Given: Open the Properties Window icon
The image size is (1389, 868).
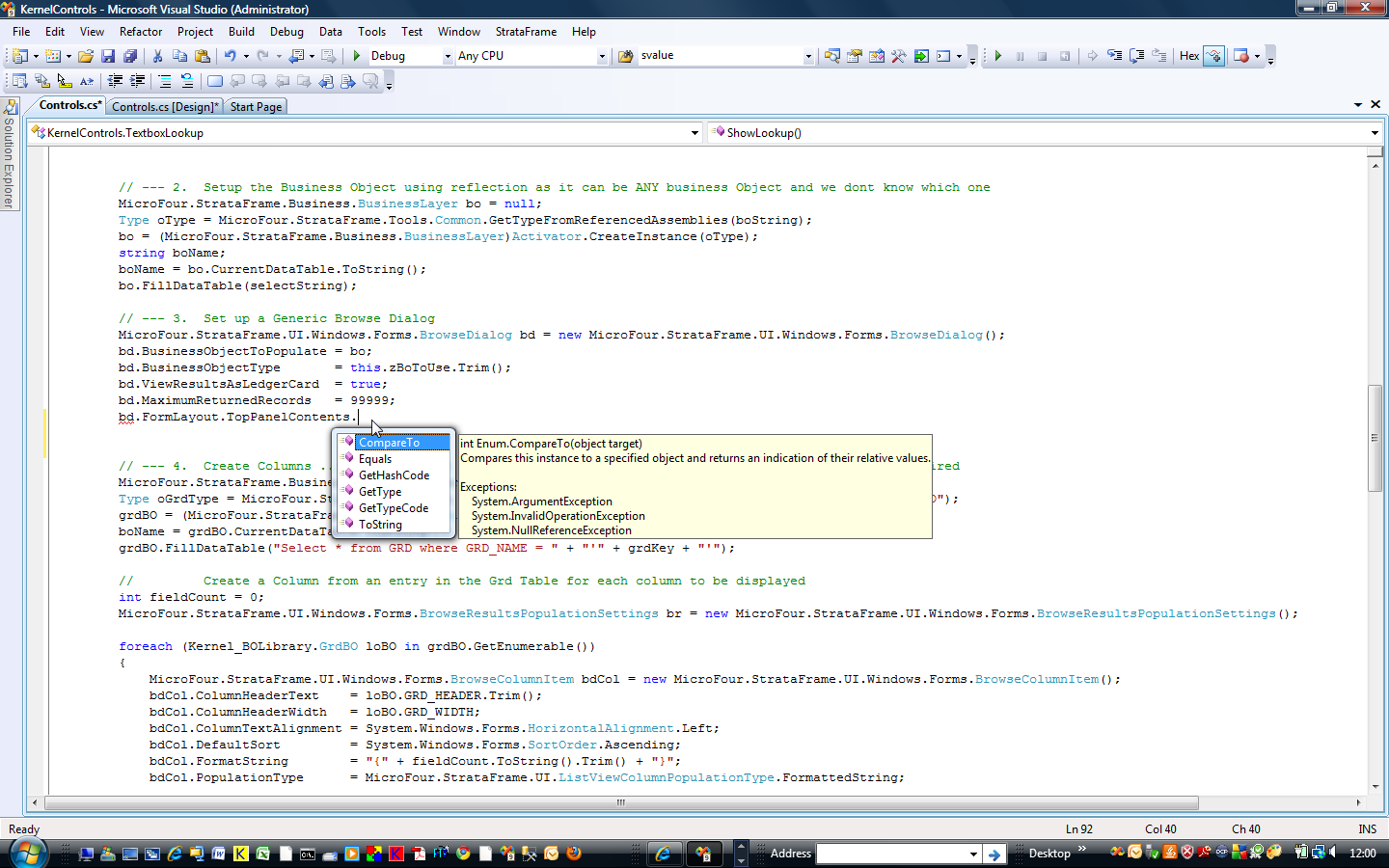Looking at the screenshot, I should 854,56.
